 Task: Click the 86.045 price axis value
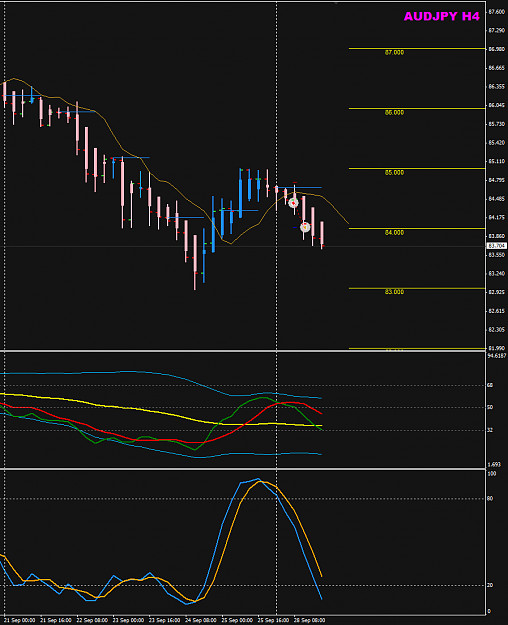(496, 105)
